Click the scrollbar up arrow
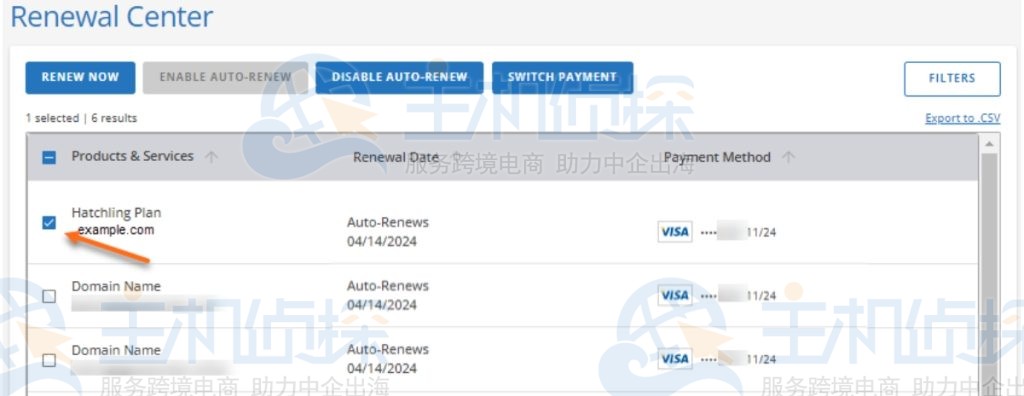Viewport: 1024px width, 396px height. (x=989, y=143)
